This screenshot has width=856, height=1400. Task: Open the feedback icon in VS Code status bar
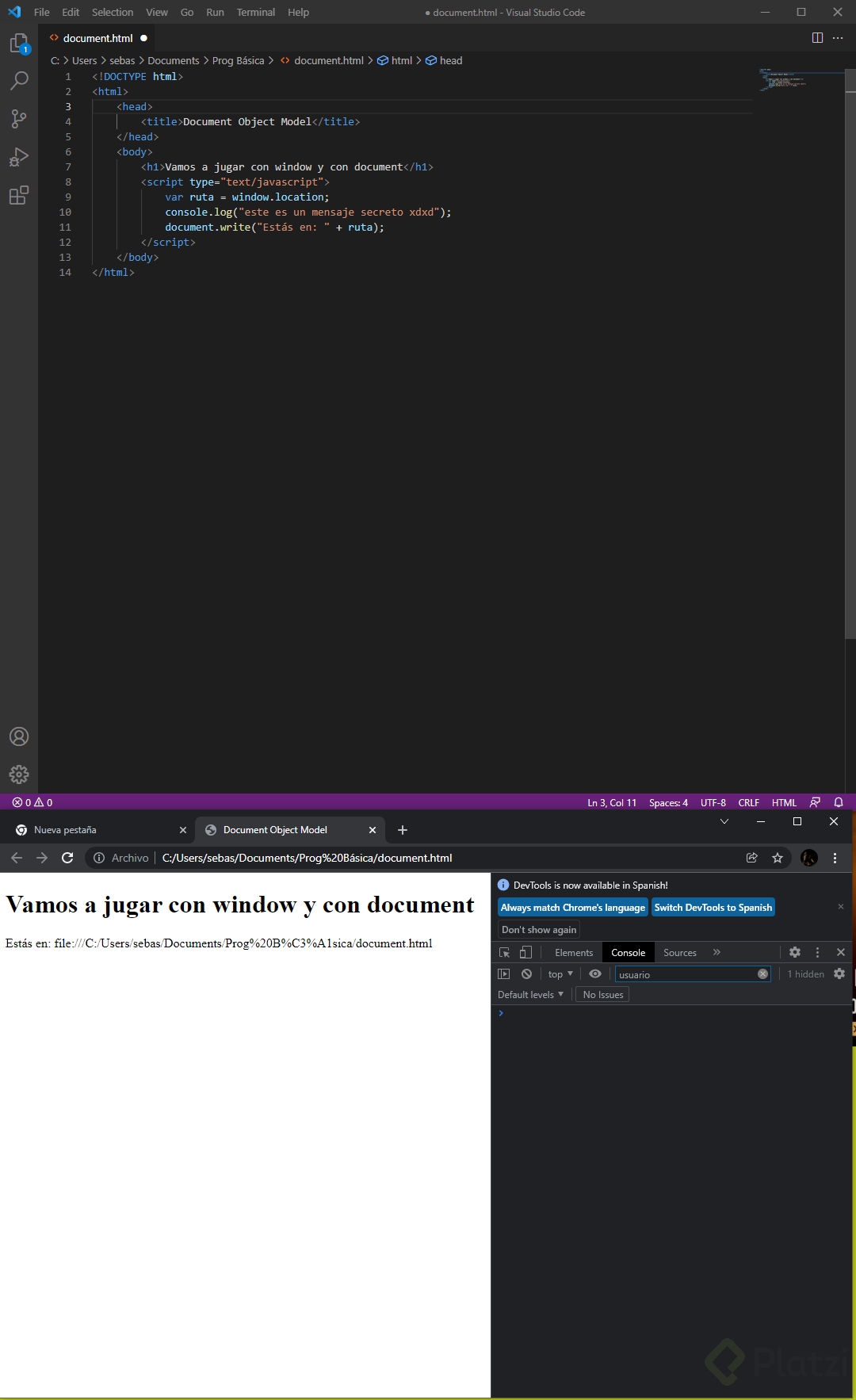point(815,802)
